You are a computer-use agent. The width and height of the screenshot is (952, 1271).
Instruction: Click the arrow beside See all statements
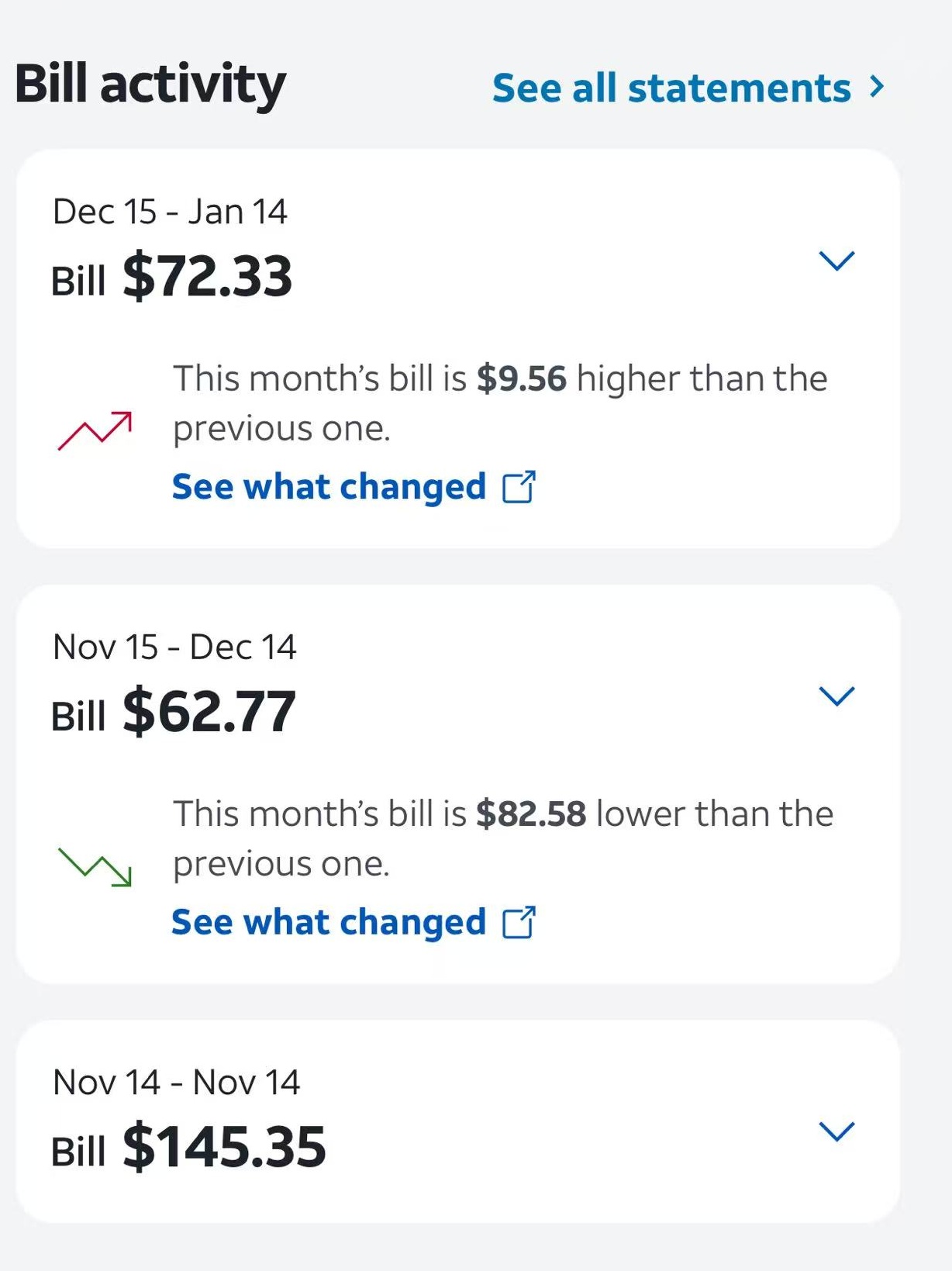(x=877, y=86)
